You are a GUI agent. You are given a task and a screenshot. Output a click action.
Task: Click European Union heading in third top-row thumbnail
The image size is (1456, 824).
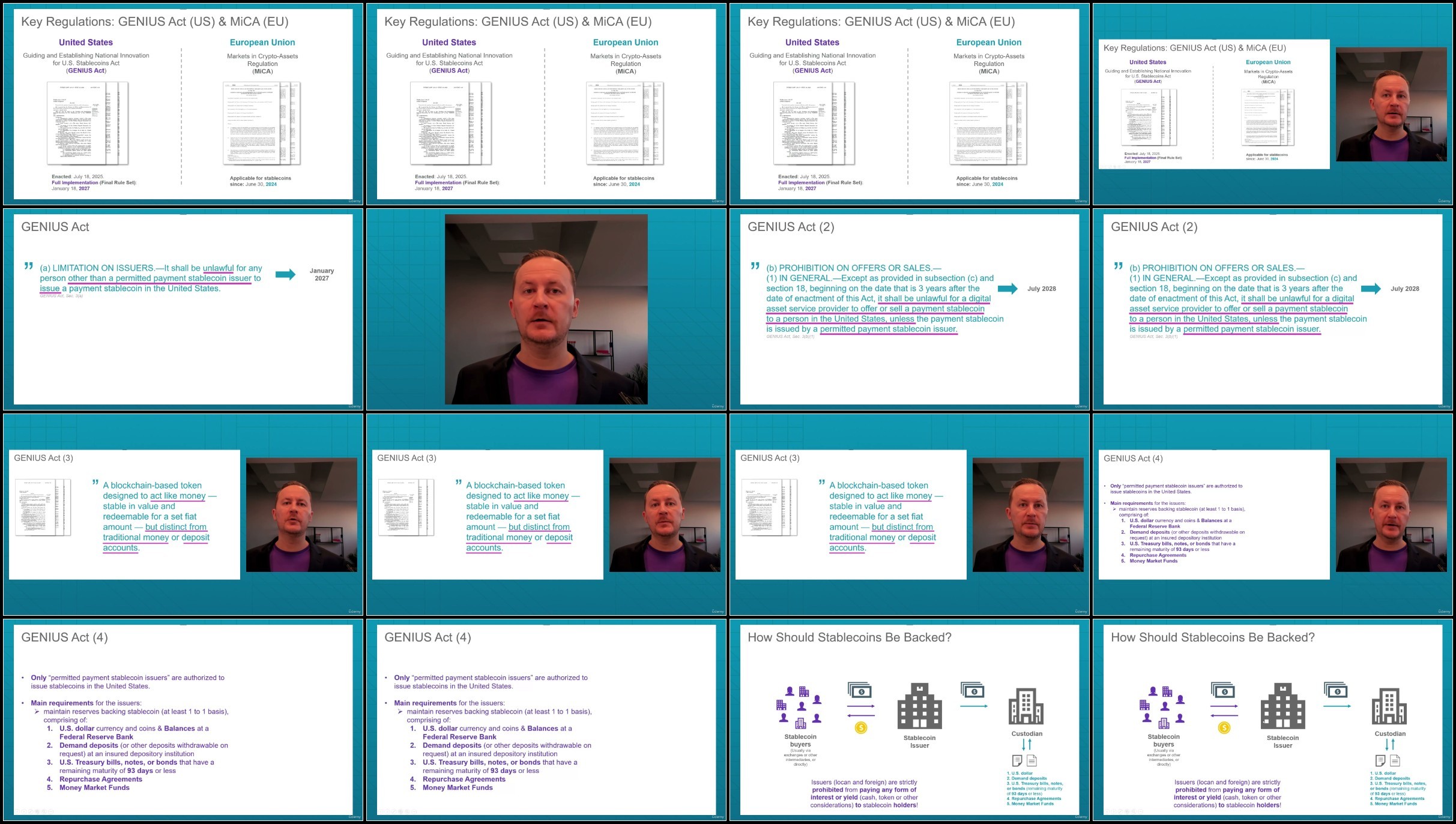(988, 43)
